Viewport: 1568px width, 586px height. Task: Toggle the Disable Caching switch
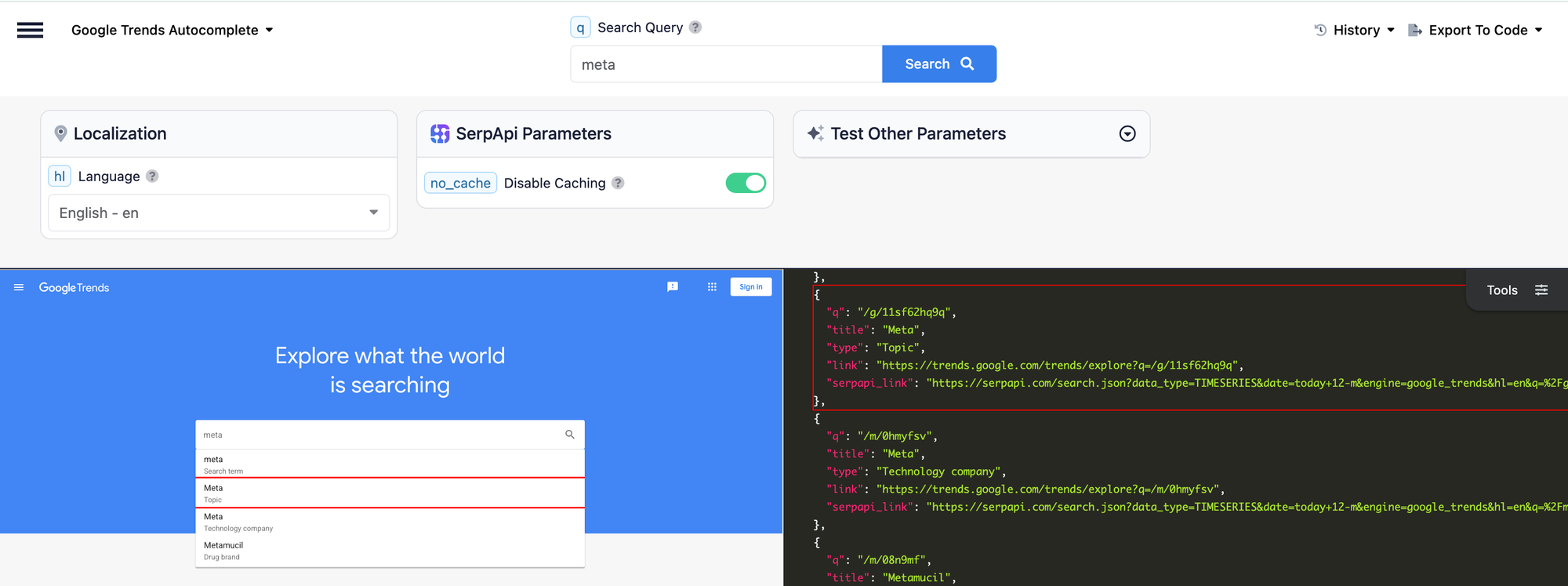(745, 183)
